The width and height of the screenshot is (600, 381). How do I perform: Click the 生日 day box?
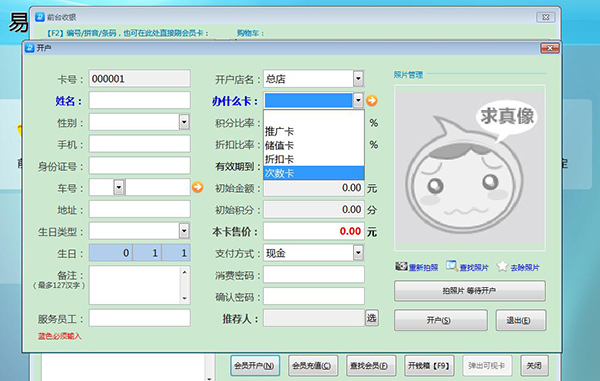pos(176,253)
